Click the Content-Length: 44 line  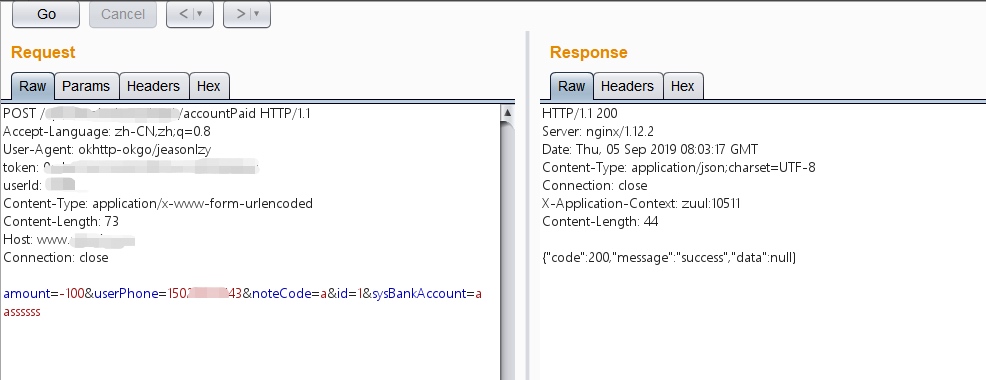(601, 221)
